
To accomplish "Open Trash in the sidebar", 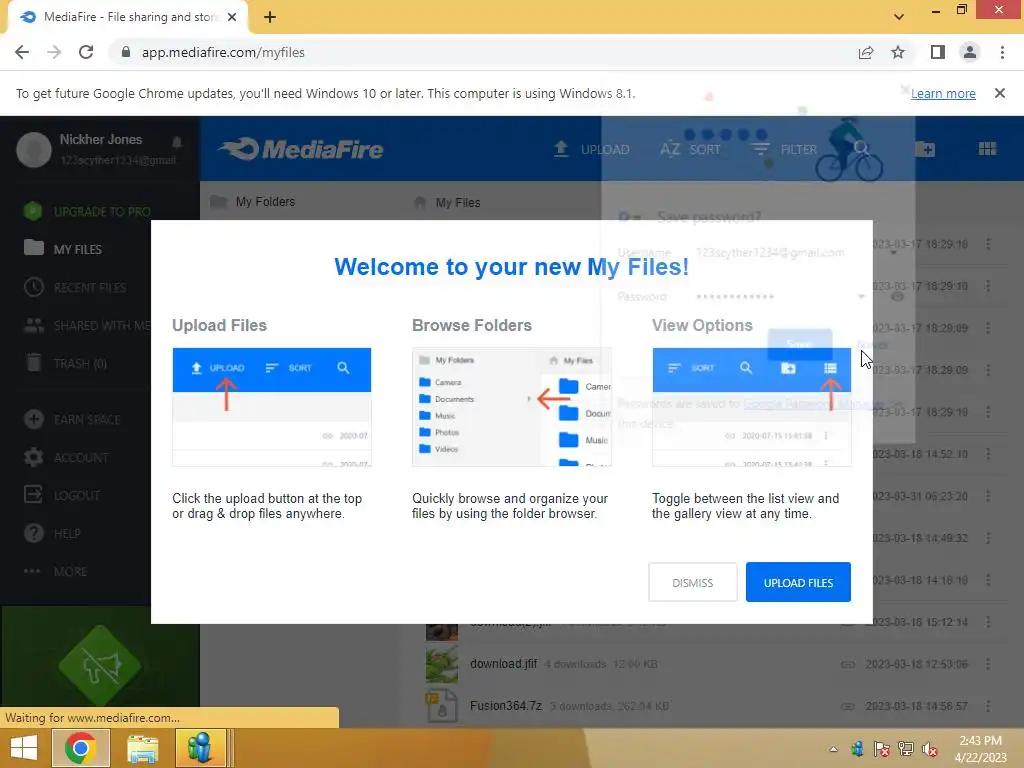I will [65, 363].
